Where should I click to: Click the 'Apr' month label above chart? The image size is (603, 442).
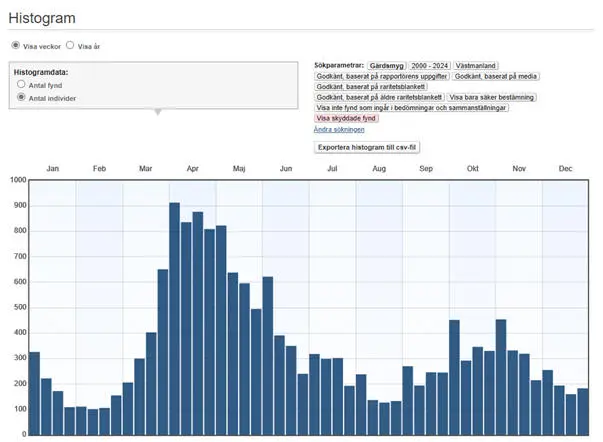point(192,169)
